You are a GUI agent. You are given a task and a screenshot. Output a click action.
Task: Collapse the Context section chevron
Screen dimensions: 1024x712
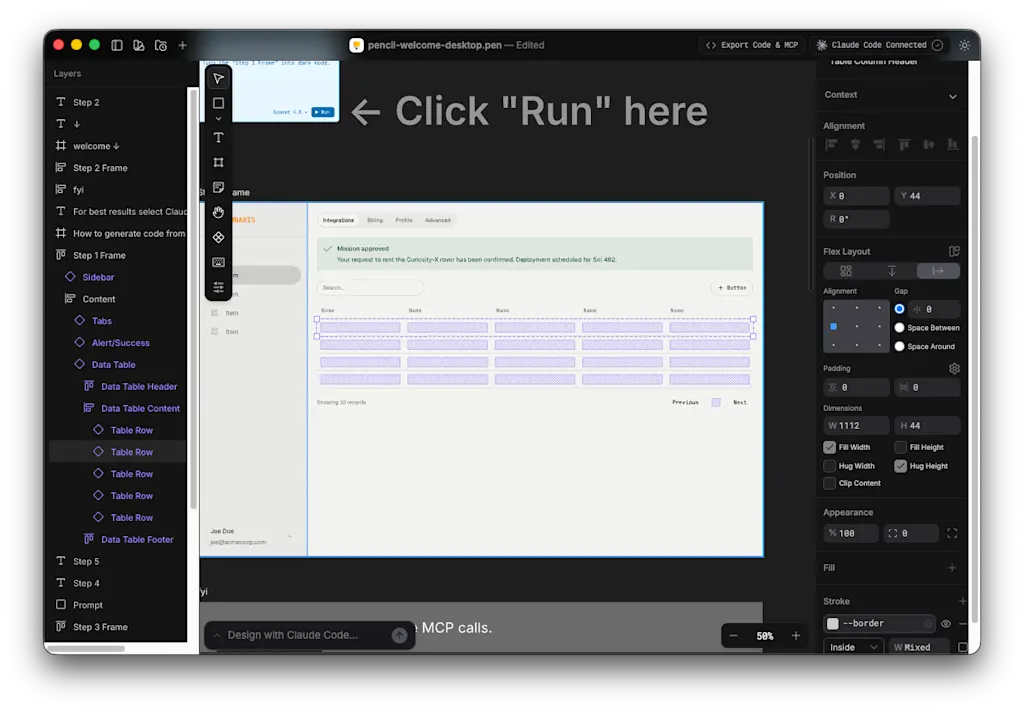click(x=953, y=96)
